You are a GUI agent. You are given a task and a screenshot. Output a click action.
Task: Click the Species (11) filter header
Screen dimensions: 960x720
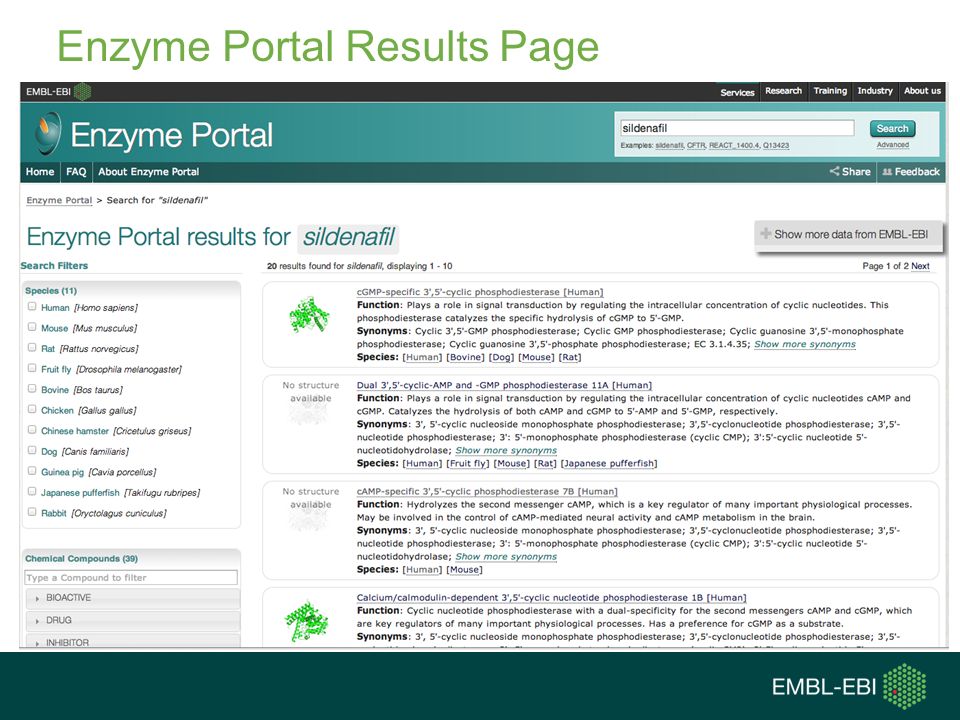pos(51,291)
